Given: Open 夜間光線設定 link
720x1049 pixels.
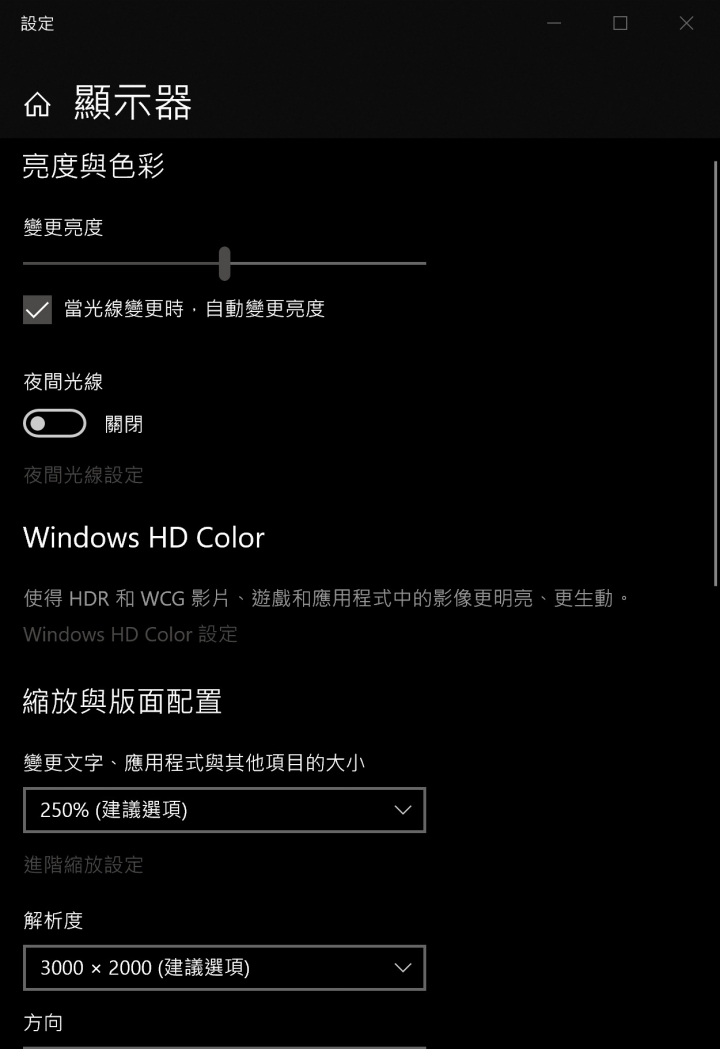Looking at the screenshot, I should [x=84, y=475].
